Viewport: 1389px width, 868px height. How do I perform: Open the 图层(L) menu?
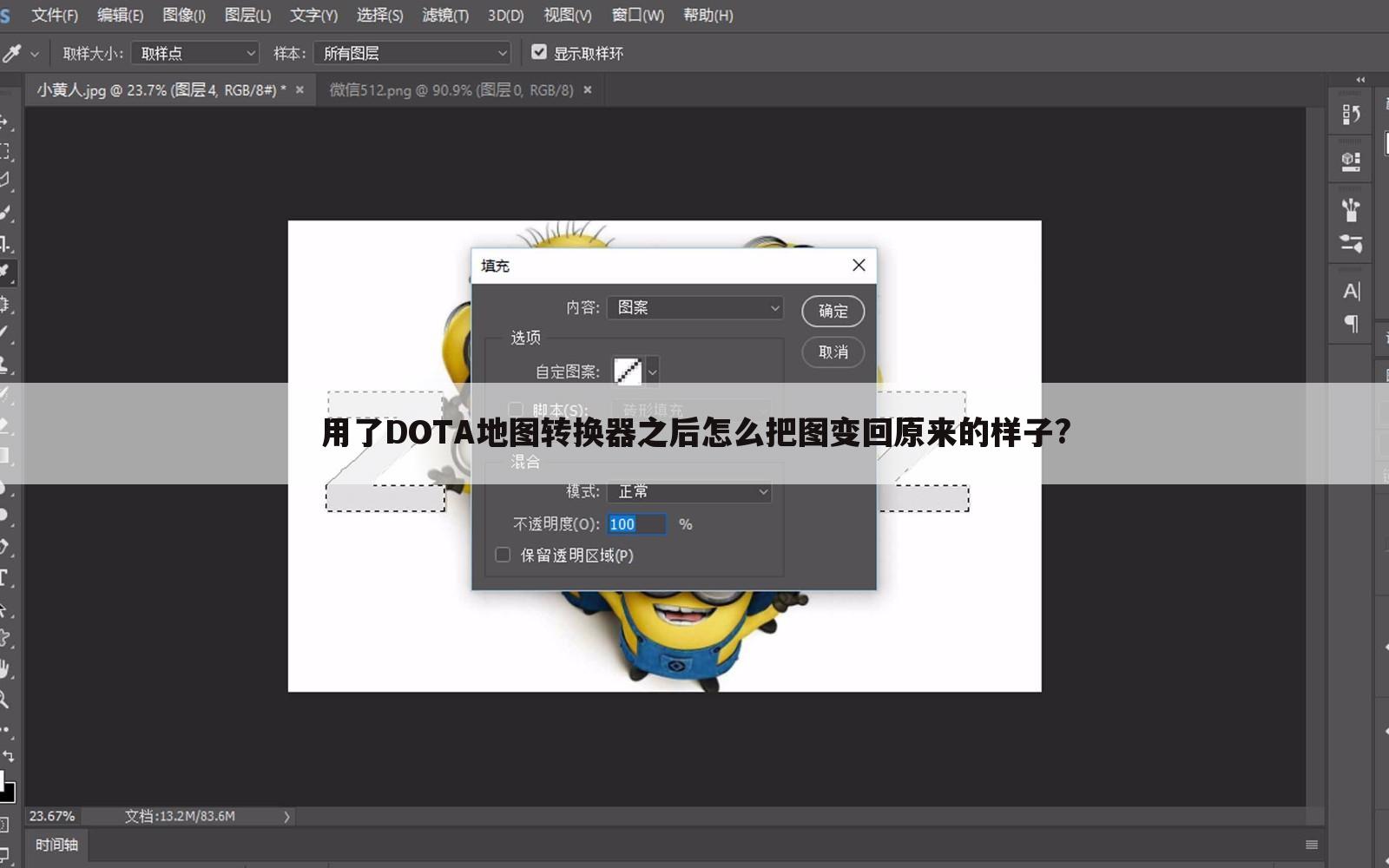(247, 16)
